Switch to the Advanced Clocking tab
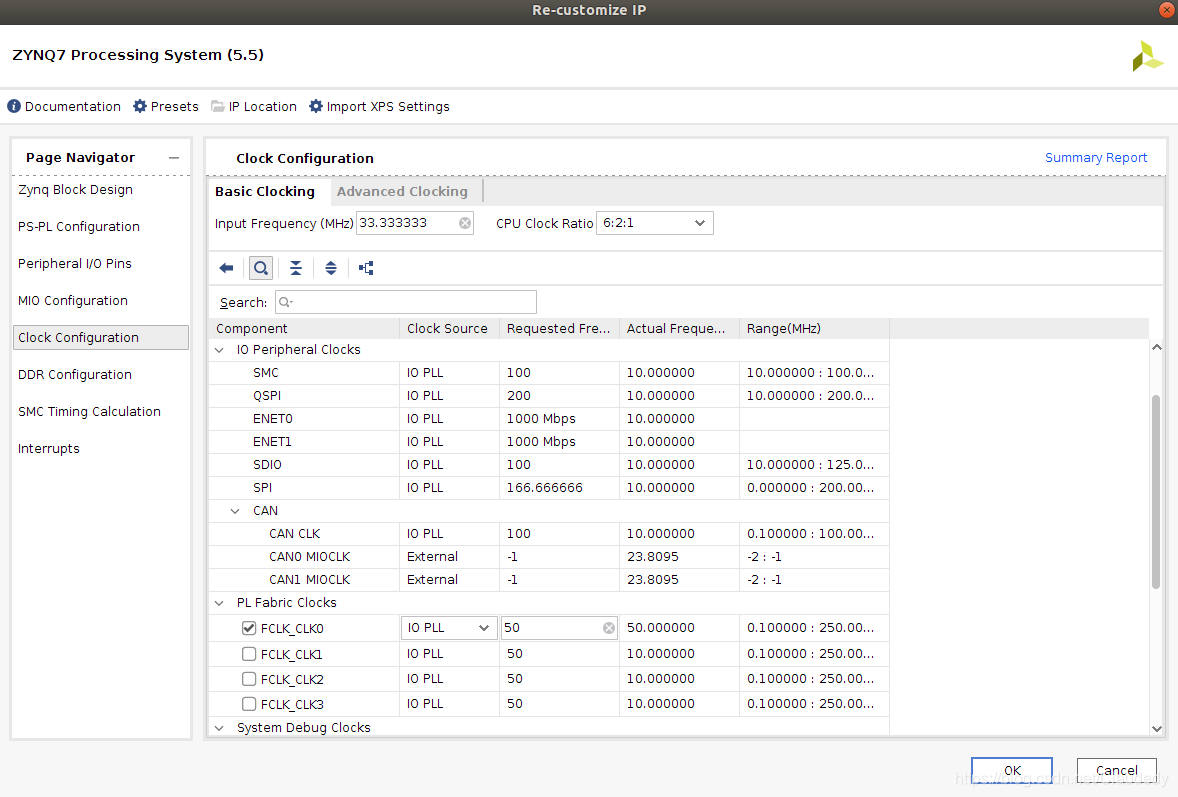This screenshot has width=1178, height=797. [x=402, y=192]
